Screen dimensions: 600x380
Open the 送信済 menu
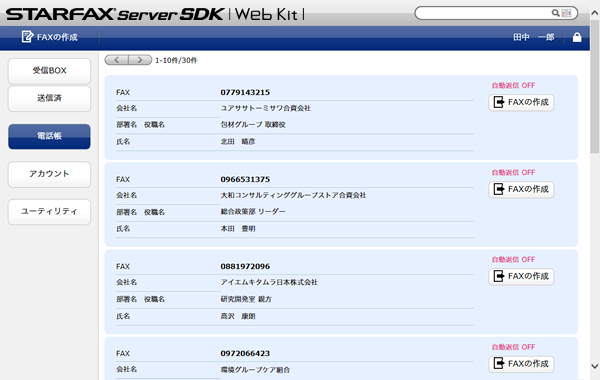coord(49,98)
